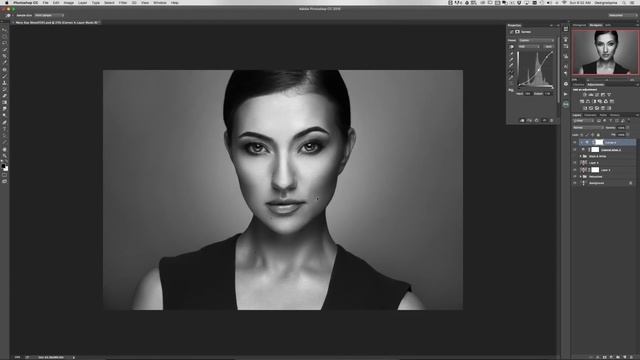Open the layer filter kind dropdown

click(x=584, y=121)
